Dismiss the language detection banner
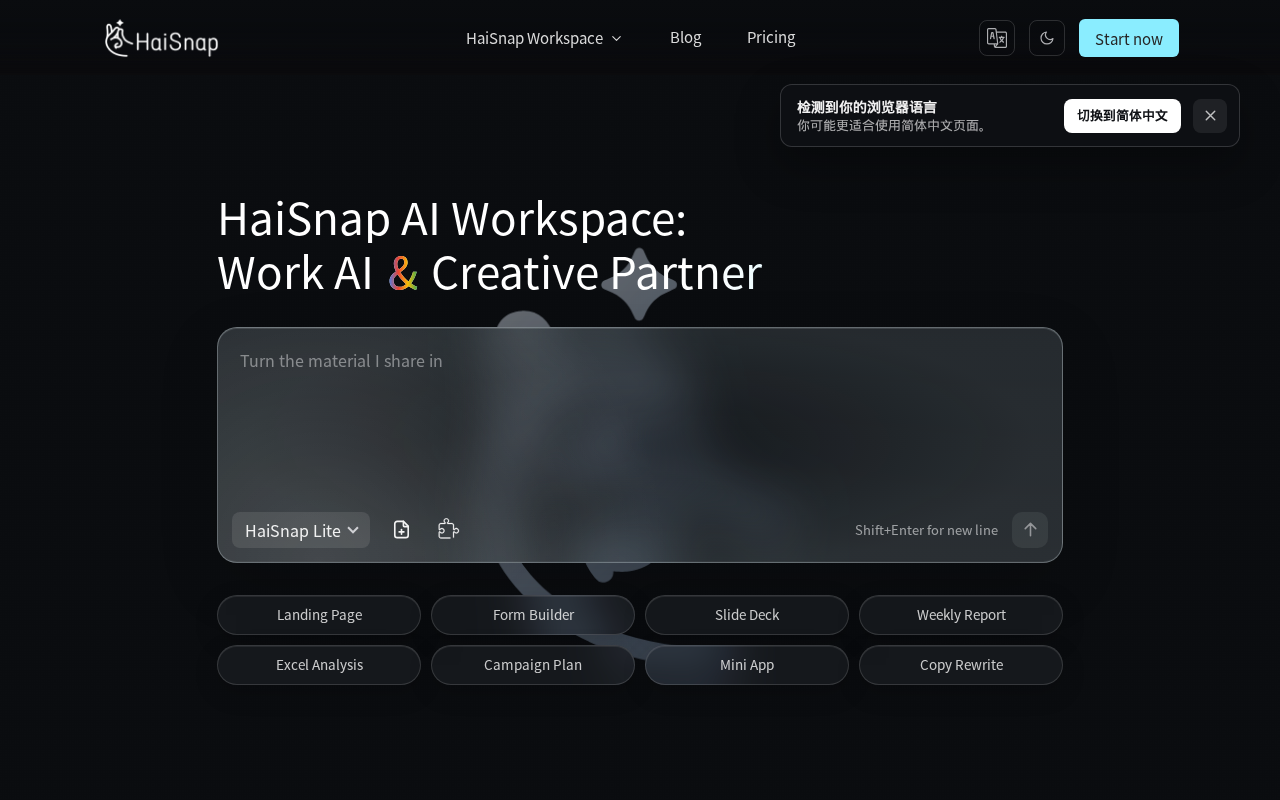The height and width of the screenshot is (800, 1280). pos(1210,116)
